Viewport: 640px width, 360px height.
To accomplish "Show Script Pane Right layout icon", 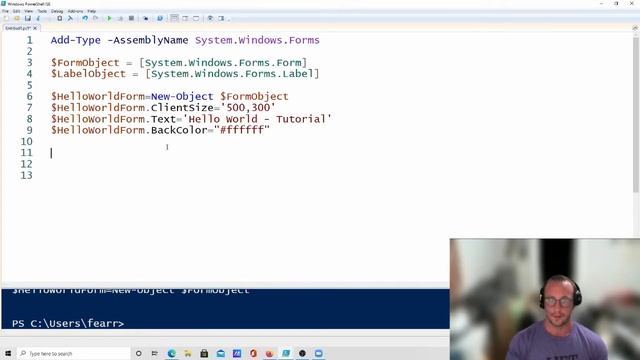I will coord(185,18).
